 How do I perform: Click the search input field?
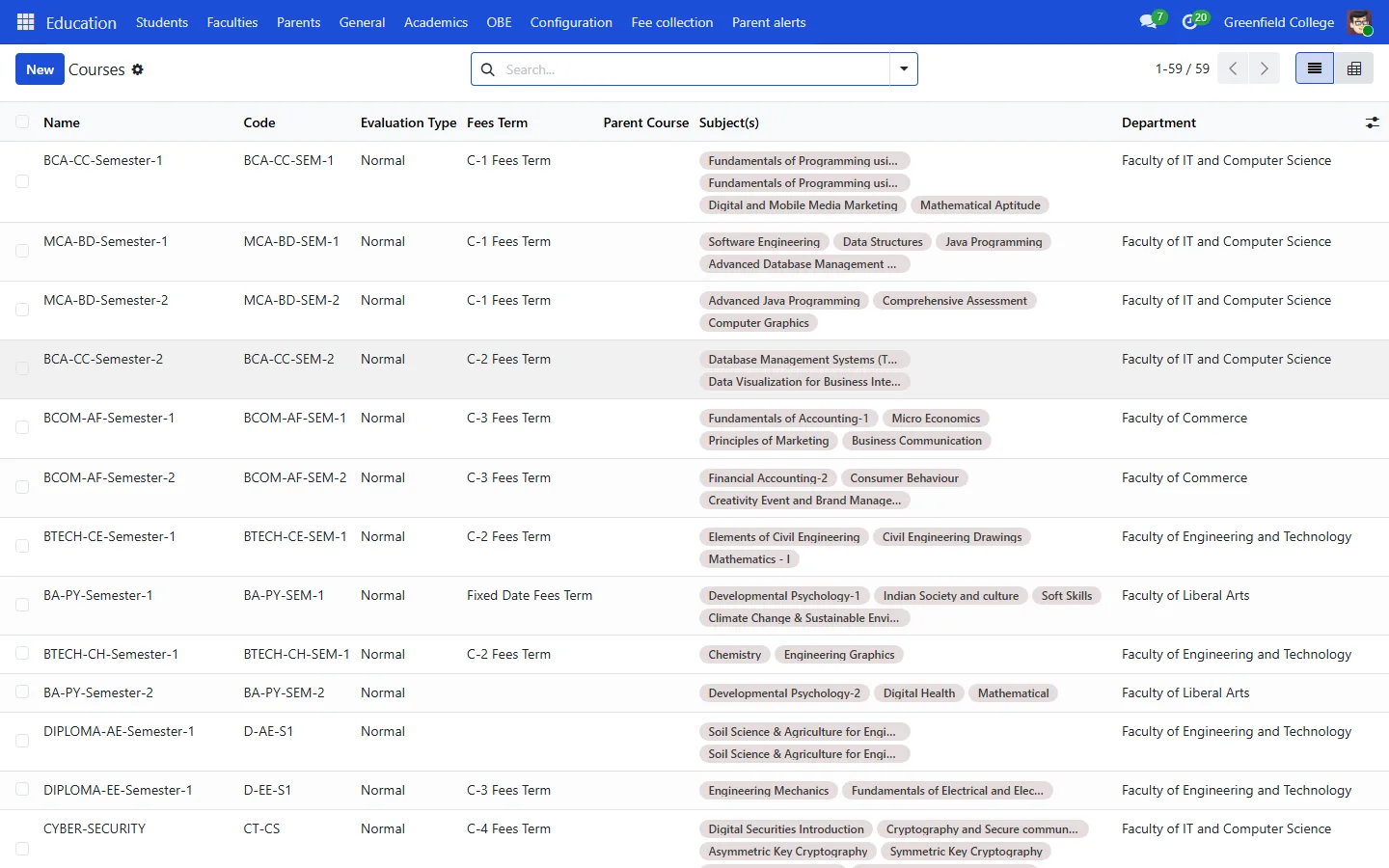pyautogui.click(x=694, y=69)
